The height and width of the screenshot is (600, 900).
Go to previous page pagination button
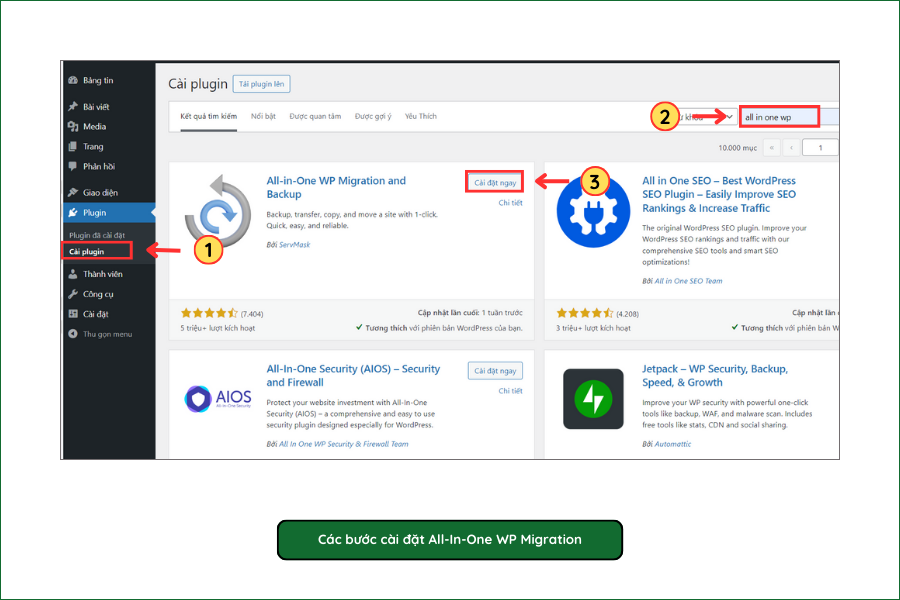tap(792, 148)
